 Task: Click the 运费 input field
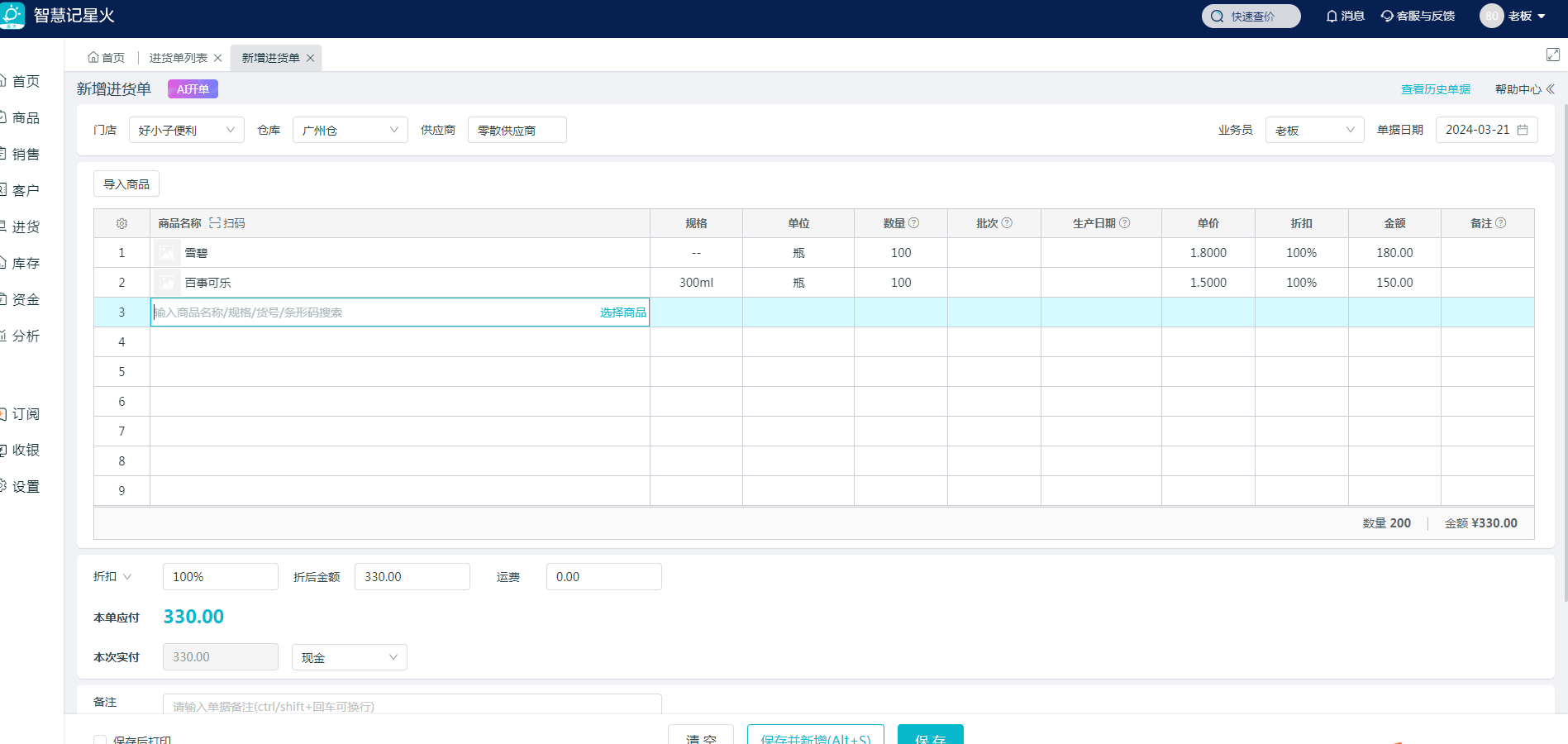click(x=604, y=576)
